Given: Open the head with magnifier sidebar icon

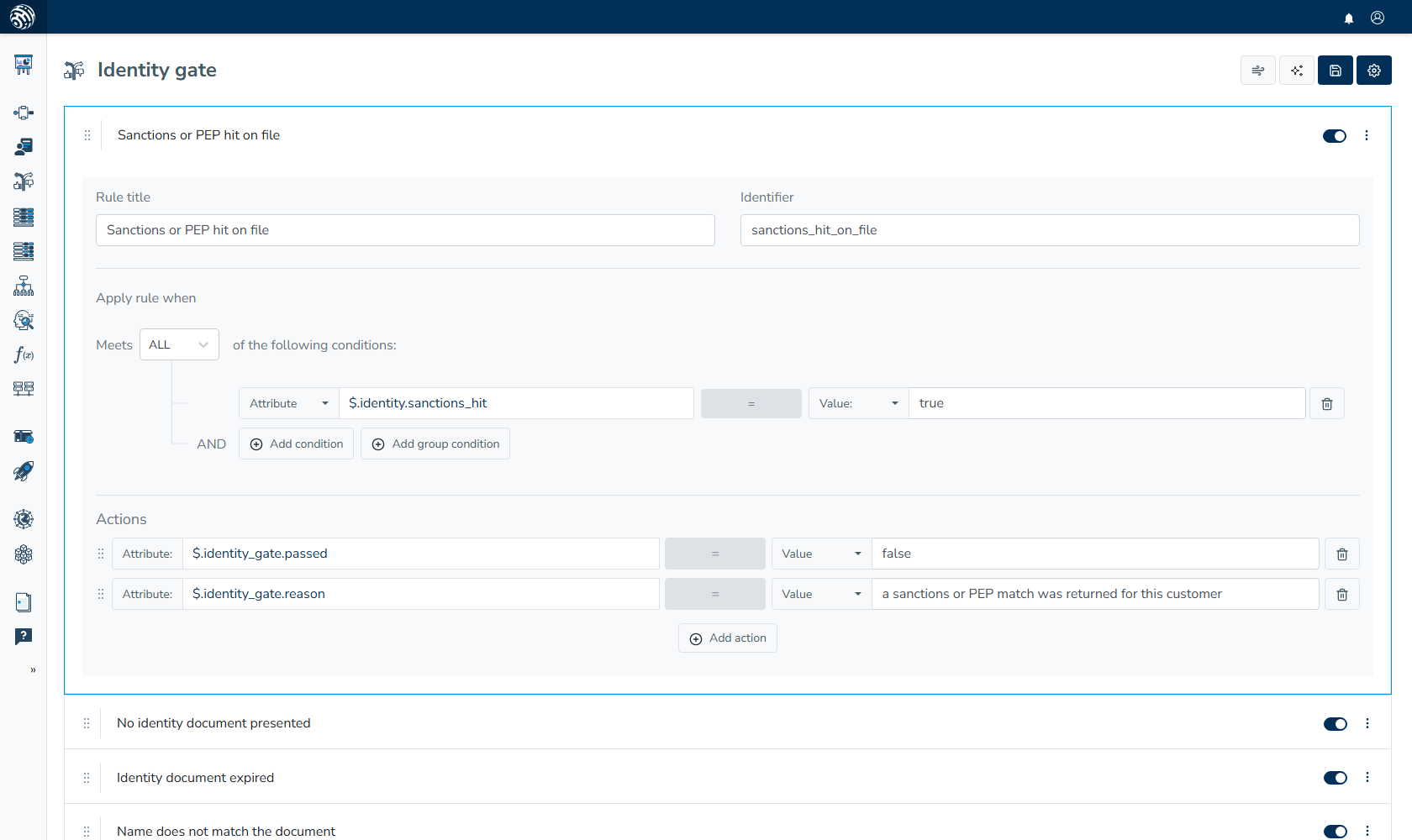Looking at the screenshot, I should point(24,320).
